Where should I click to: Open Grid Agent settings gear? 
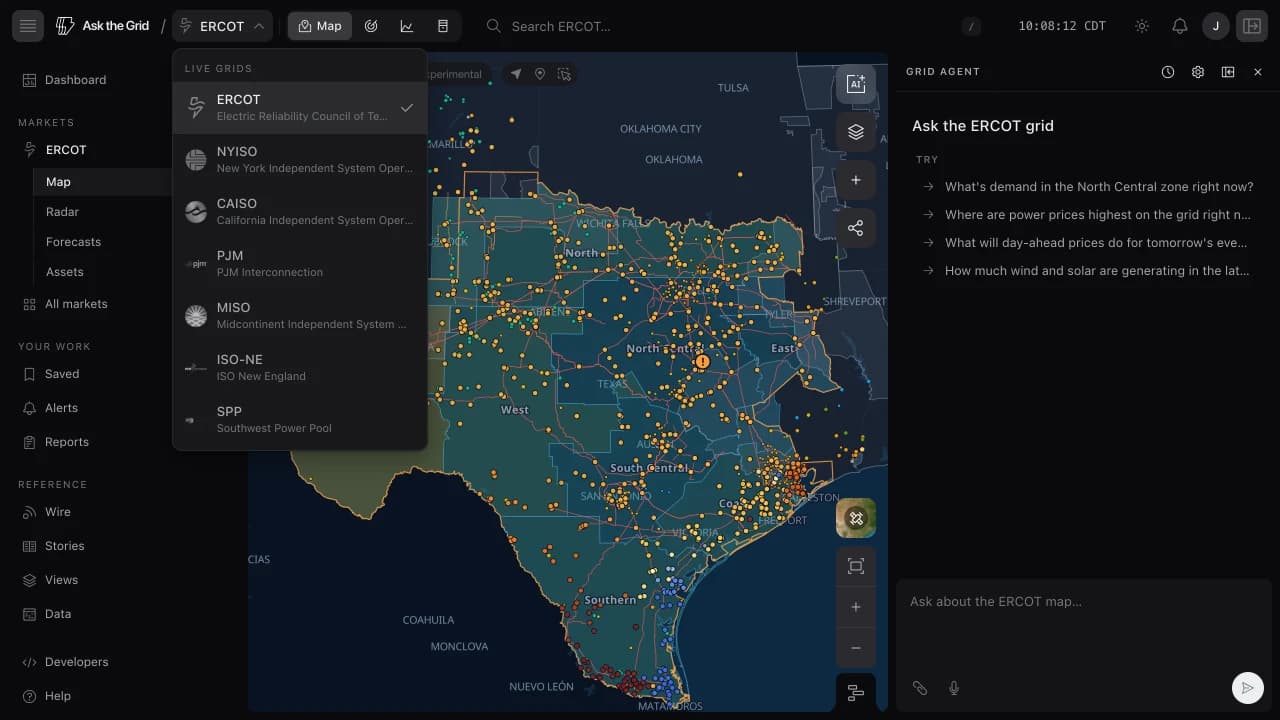[x=1198, y=72]
